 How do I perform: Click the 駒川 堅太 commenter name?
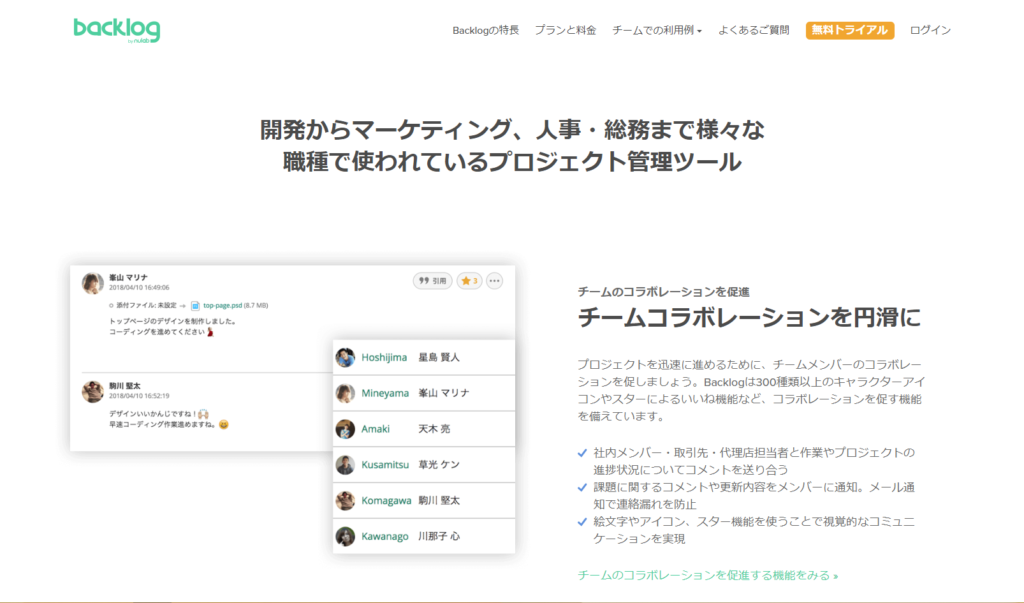(125, 386)
